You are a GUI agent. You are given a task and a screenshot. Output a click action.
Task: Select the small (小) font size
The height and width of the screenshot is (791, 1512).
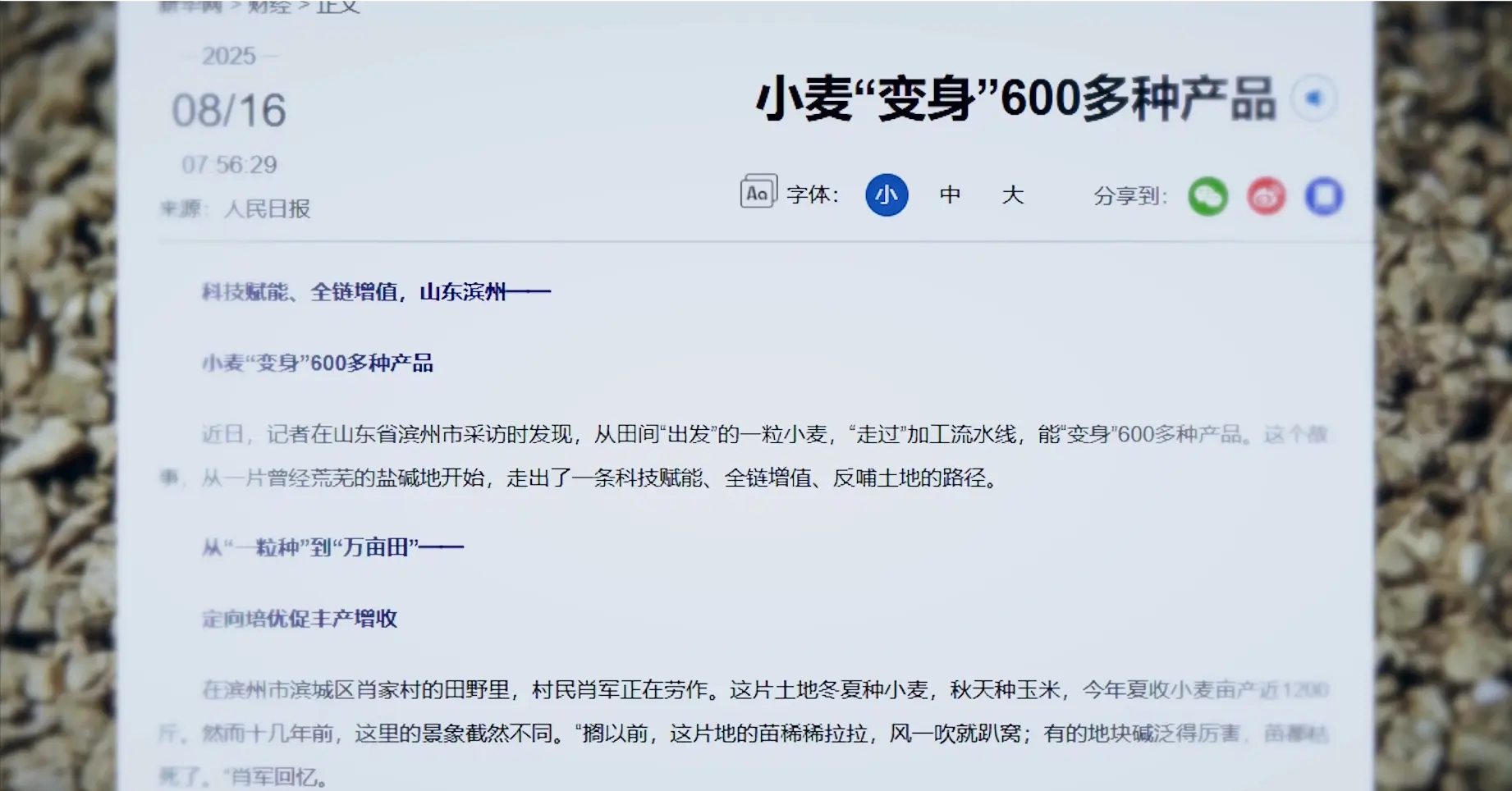tap(887, 194)
